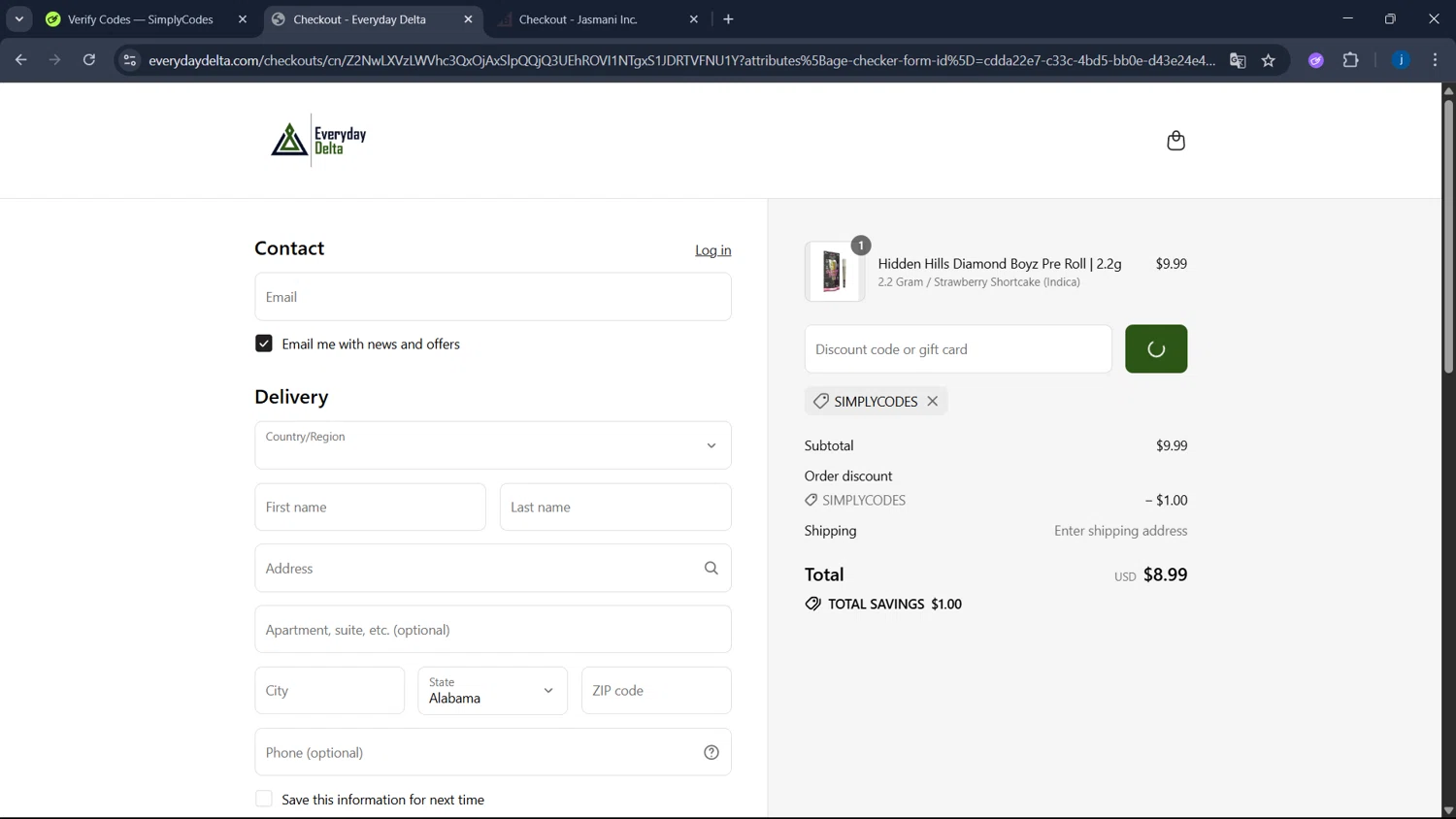The height and width of the screenshot is (819, 1456).
Task: Switch to Verify Codes — SimplyCodes tab
Action: 141,19
